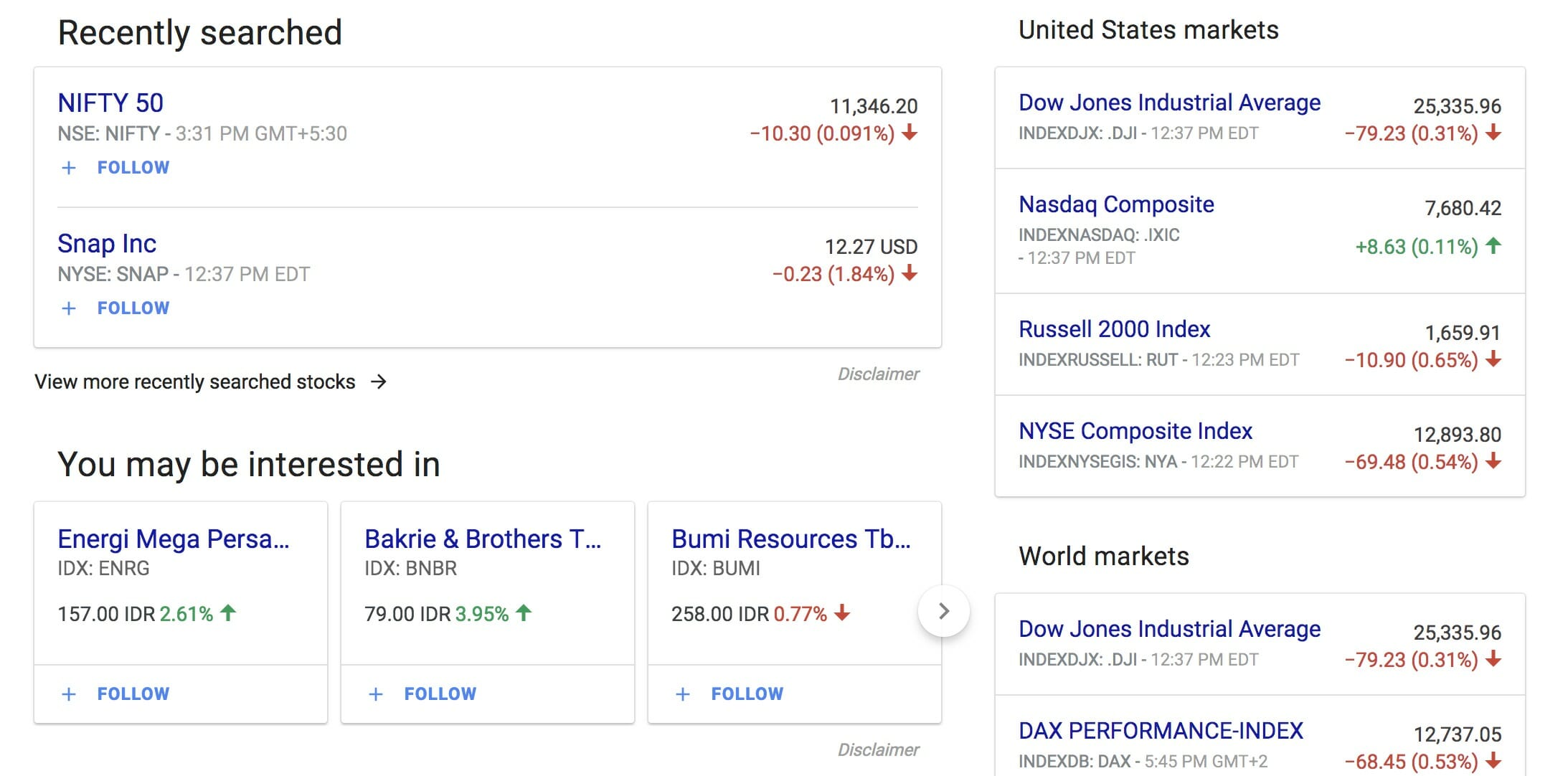Screen dimensions: 1568x776
Task: Click the red down arrow on NIFTY 50
Action: (x=910, y=133)
